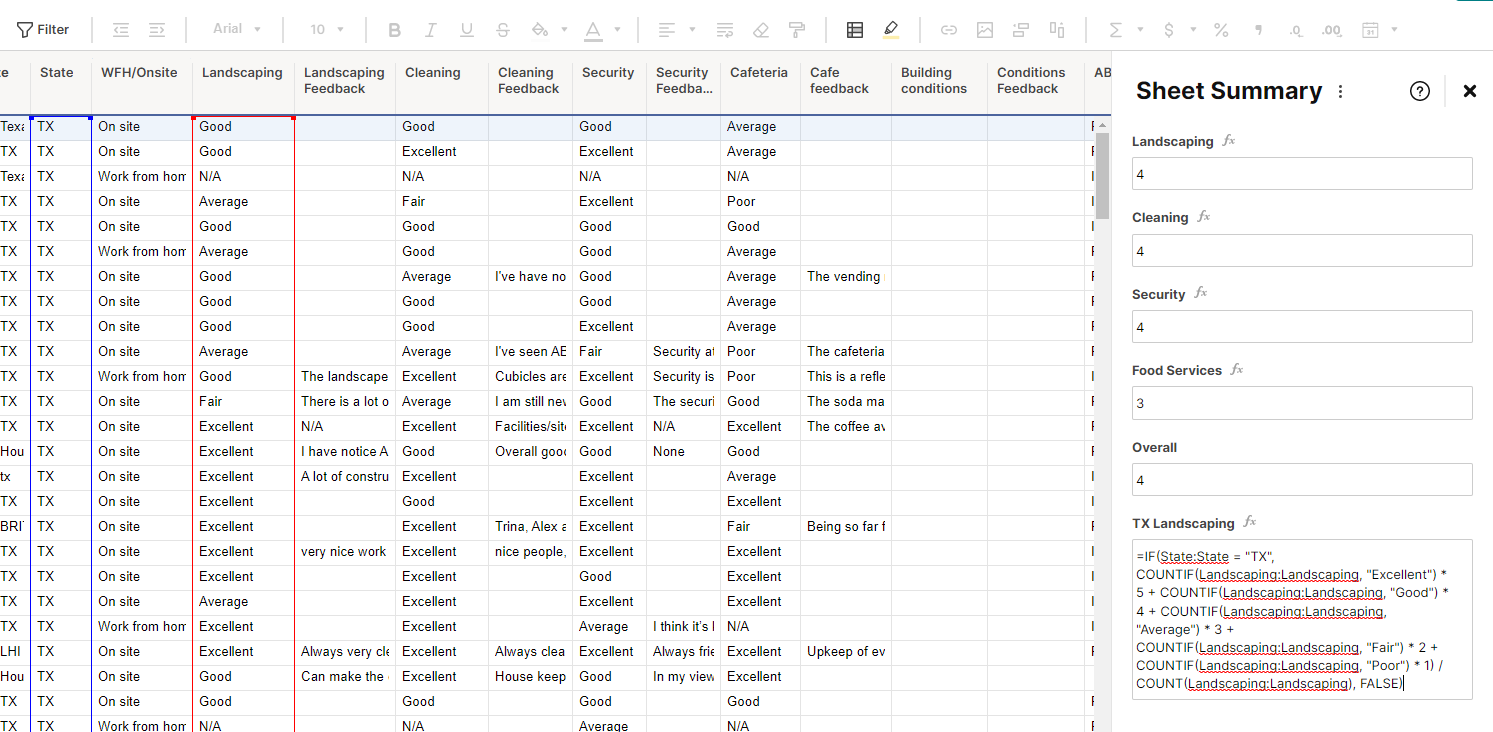Open Sheet Summary help

coord(1419,91)
